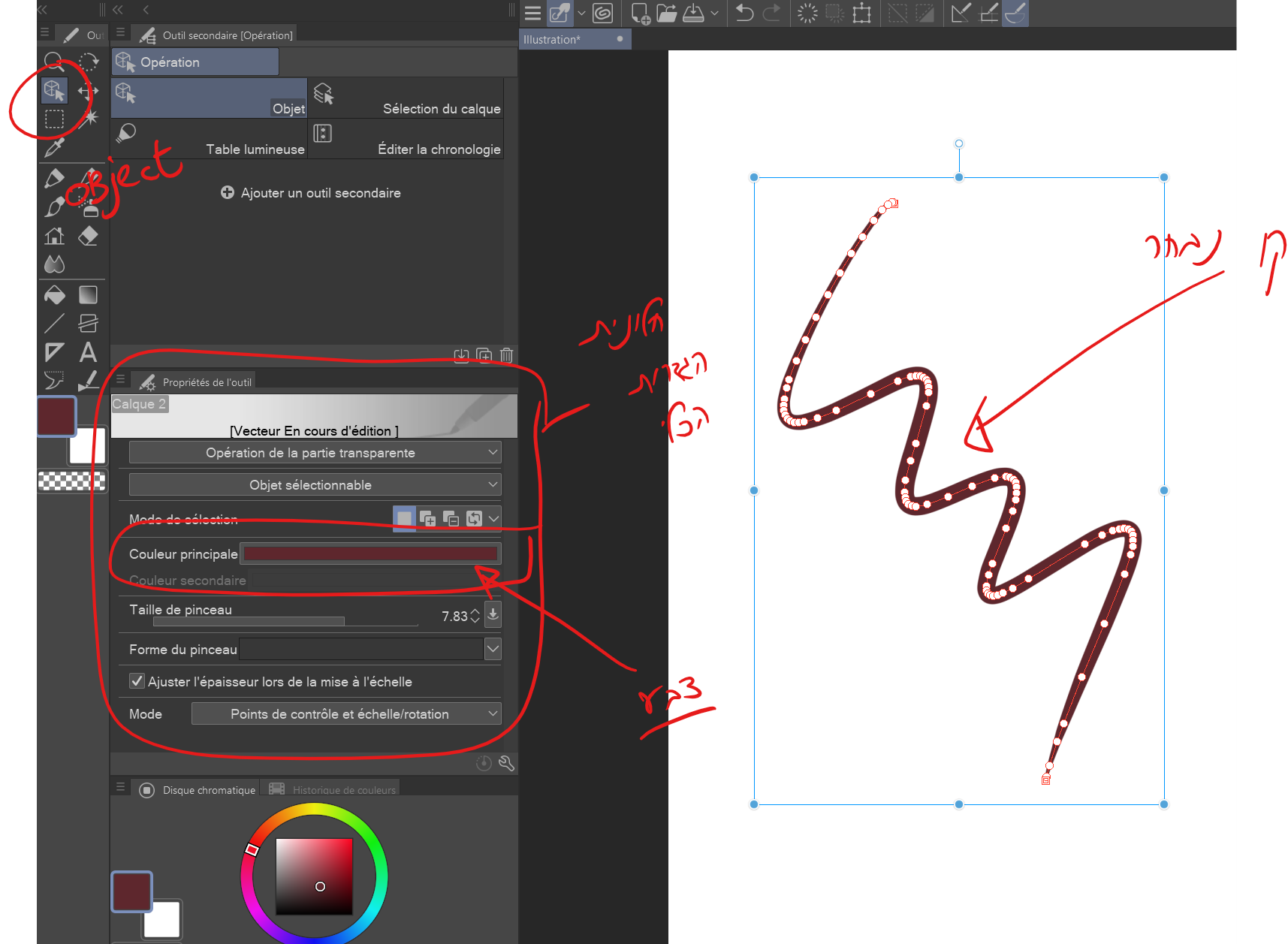Select the Fill bucket tool

point(54,294)
